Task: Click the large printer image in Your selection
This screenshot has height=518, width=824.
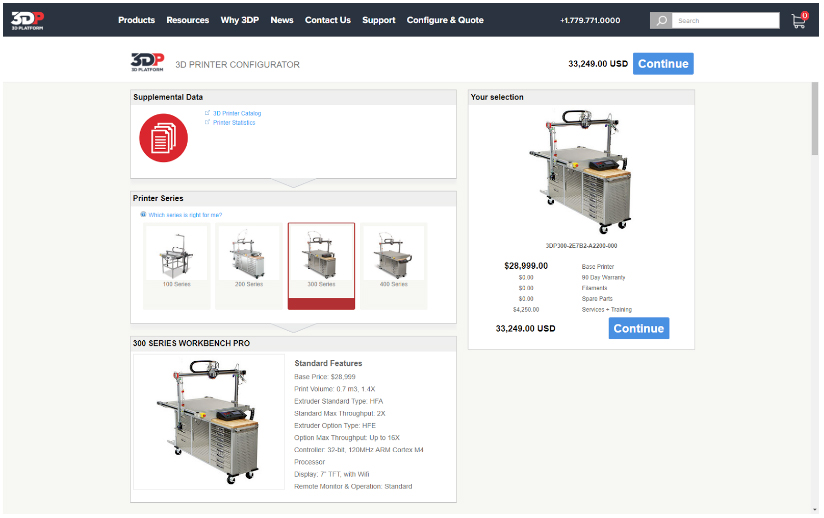Action: (x=581, y=171)
